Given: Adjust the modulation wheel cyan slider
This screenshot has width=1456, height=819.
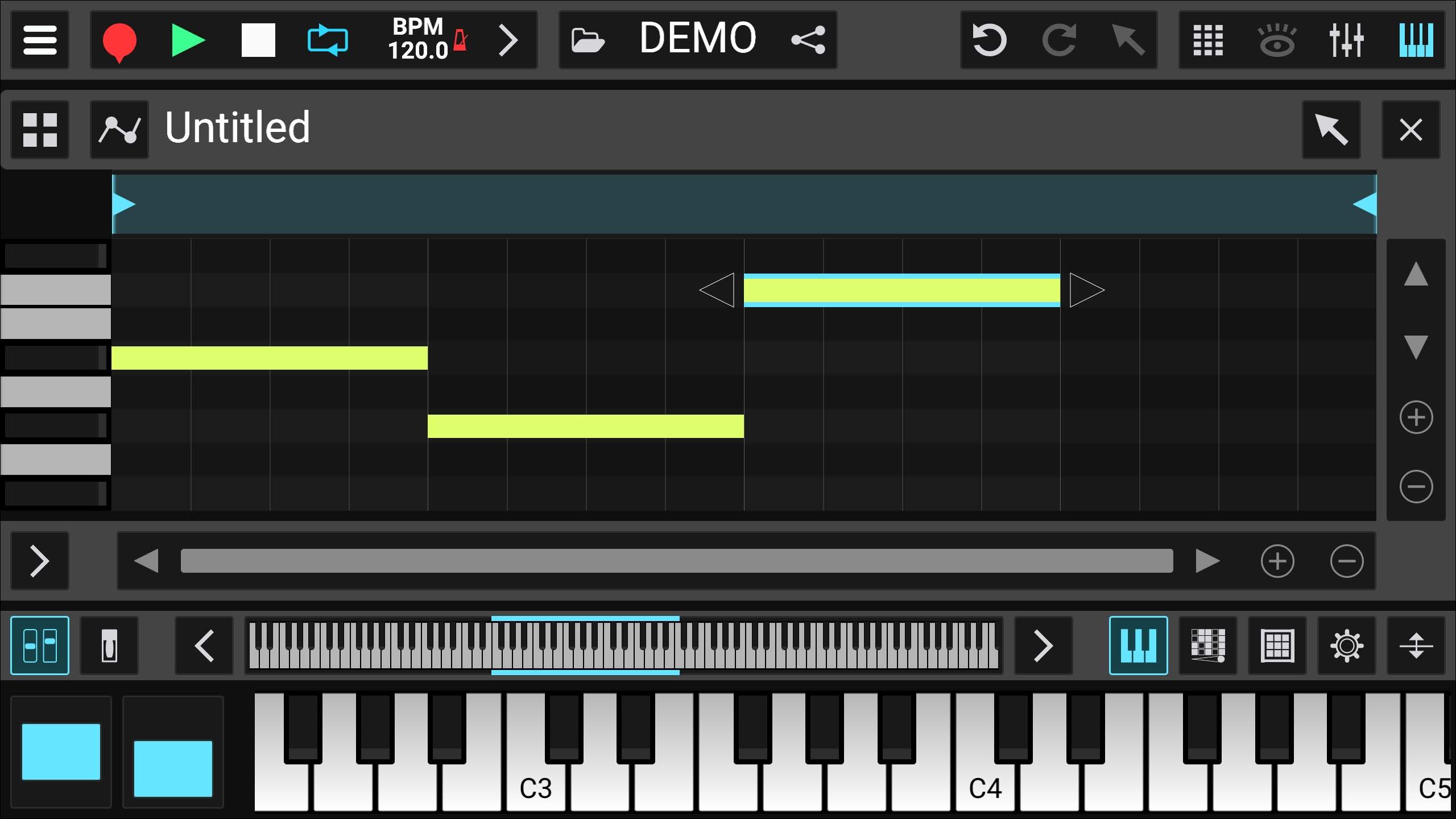Looking at the screenshot, I should pyautogui.click(x=173, y=769).
